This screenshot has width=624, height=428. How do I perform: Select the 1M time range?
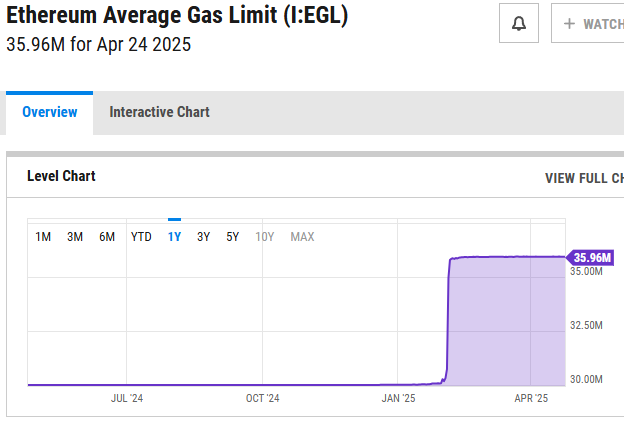(x=43, y=237)
